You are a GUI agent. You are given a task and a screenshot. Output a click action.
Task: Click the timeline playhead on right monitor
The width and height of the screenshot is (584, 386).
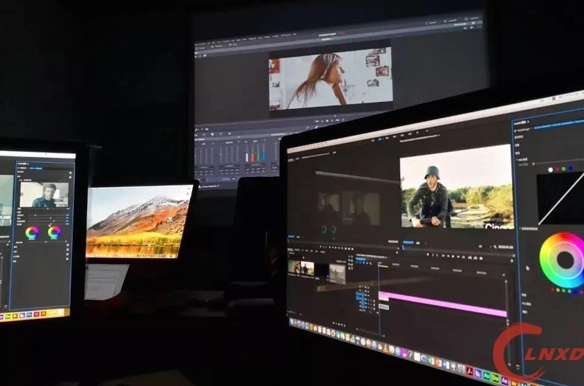pyautogui.click(x=379, y=294)
